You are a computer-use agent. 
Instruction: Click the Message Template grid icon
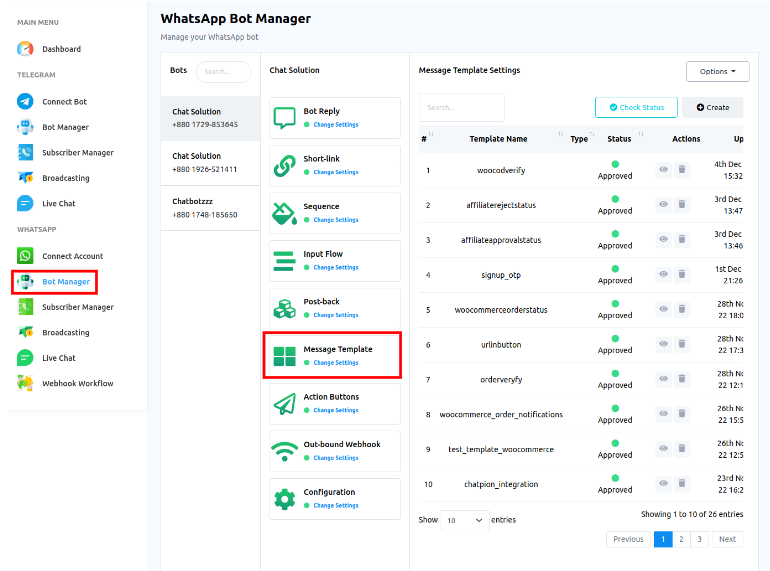coord(285,356)
